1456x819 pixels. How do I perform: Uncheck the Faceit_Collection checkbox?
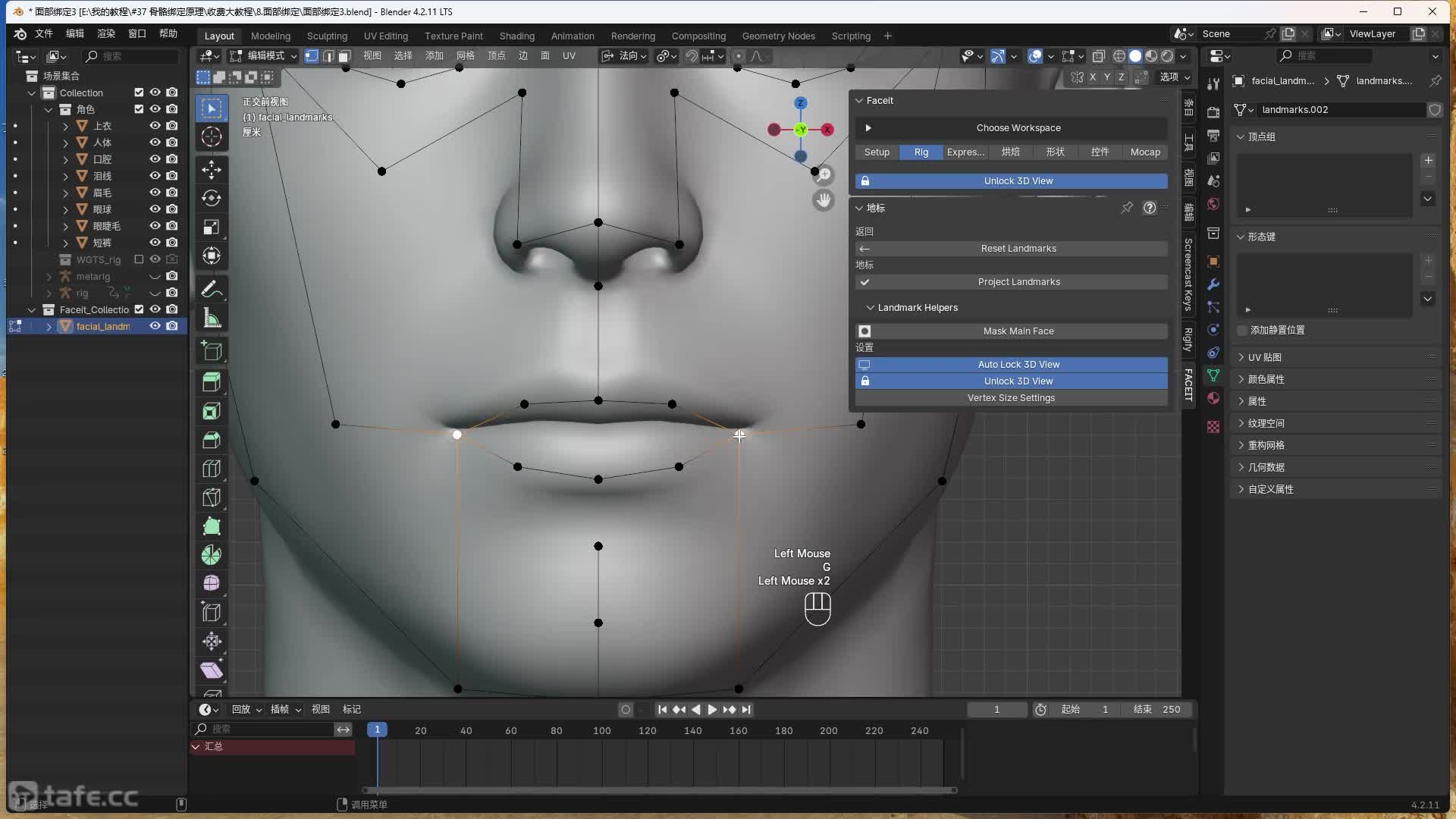point(139,309)
